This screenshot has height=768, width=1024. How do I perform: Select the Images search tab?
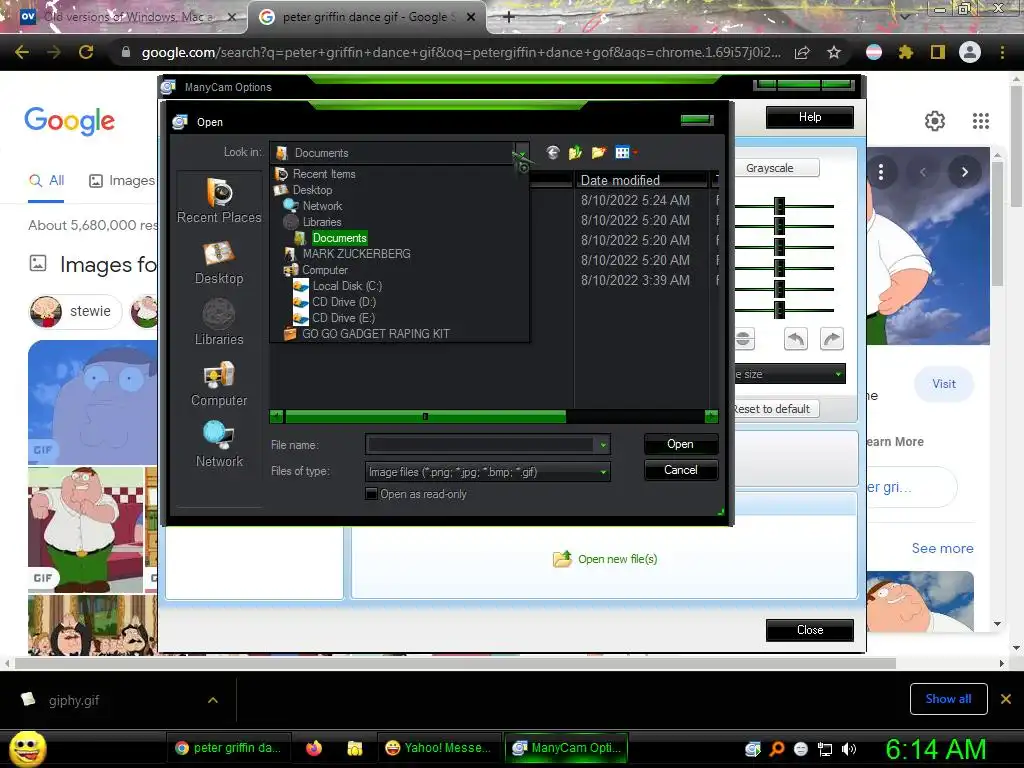(x=122, y=180)
